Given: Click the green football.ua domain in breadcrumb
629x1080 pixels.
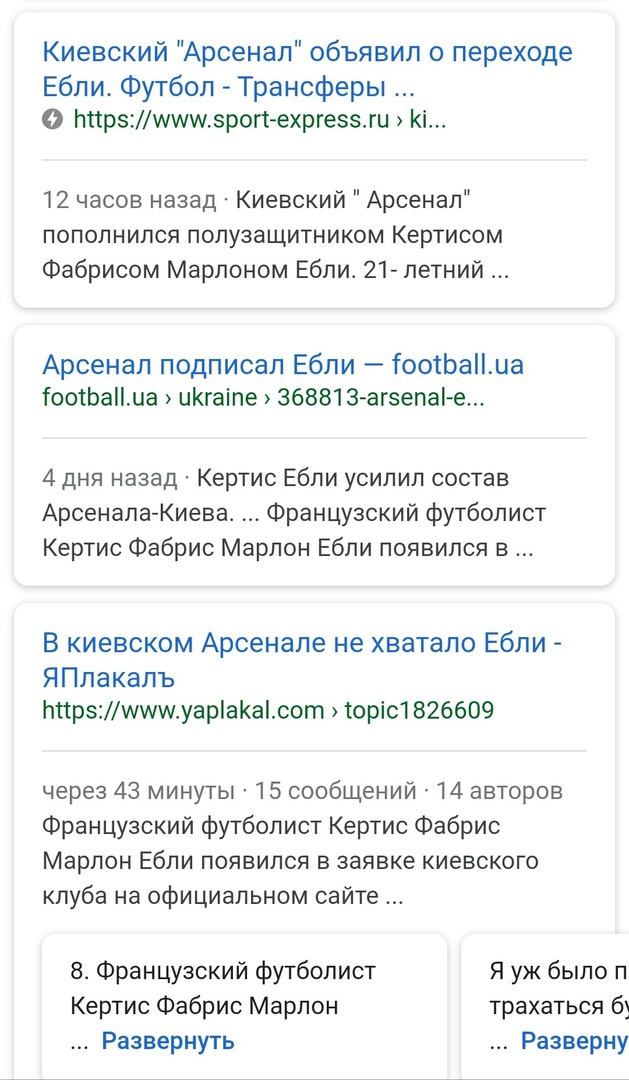Looking at the screenshot, I should tap(100, 397).
